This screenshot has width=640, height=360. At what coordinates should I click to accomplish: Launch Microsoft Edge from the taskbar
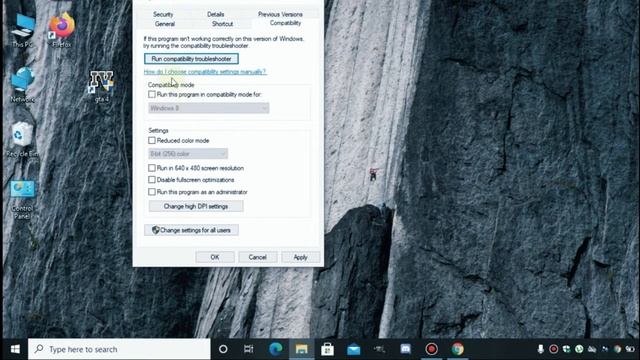click(276, 349)
